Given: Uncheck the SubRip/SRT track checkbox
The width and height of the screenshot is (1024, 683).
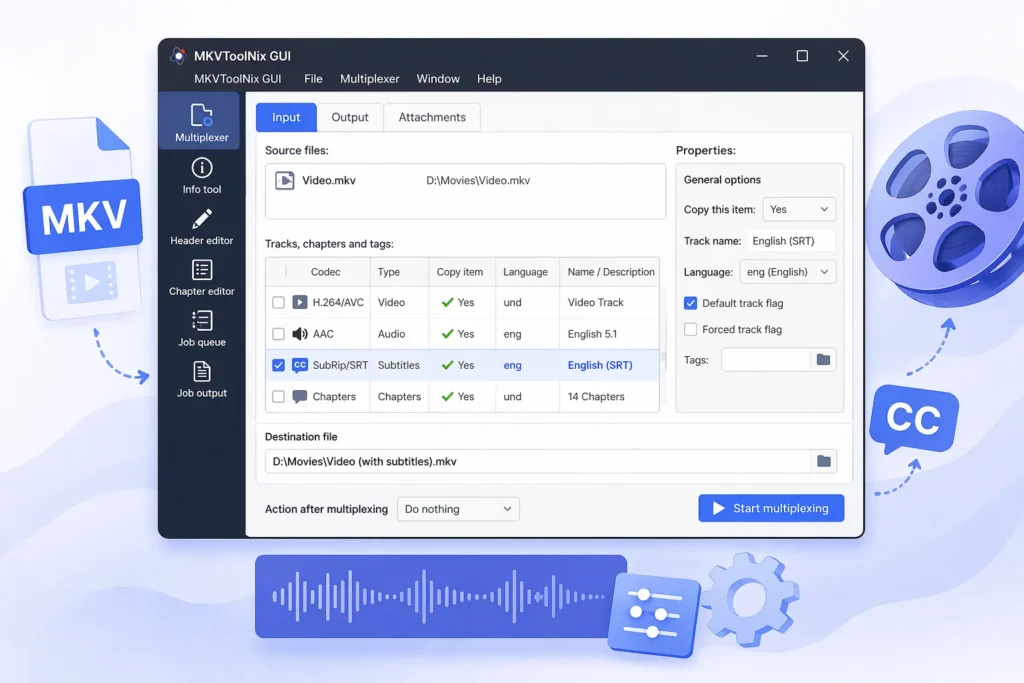Looking at the screenshot, I should coord(278,365).
